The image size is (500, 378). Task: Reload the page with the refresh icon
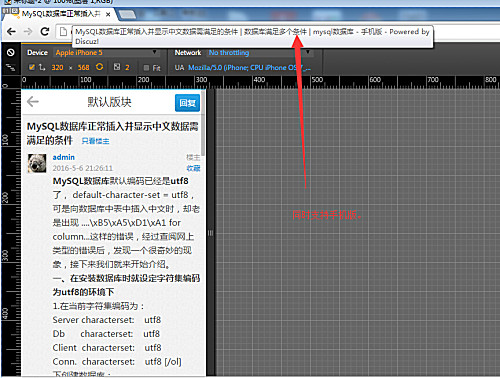click(45, 32)
